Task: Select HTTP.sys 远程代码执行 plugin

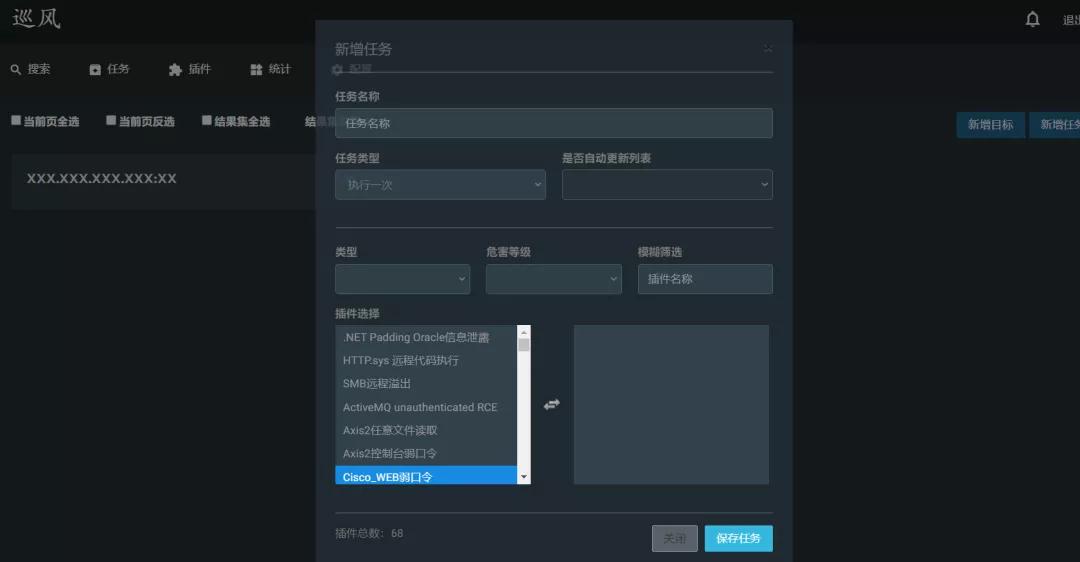Action: (426, 360)
